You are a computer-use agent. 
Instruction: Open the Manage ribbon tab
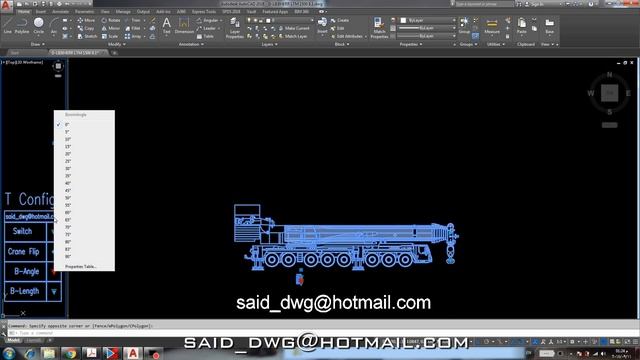[123, 12]
